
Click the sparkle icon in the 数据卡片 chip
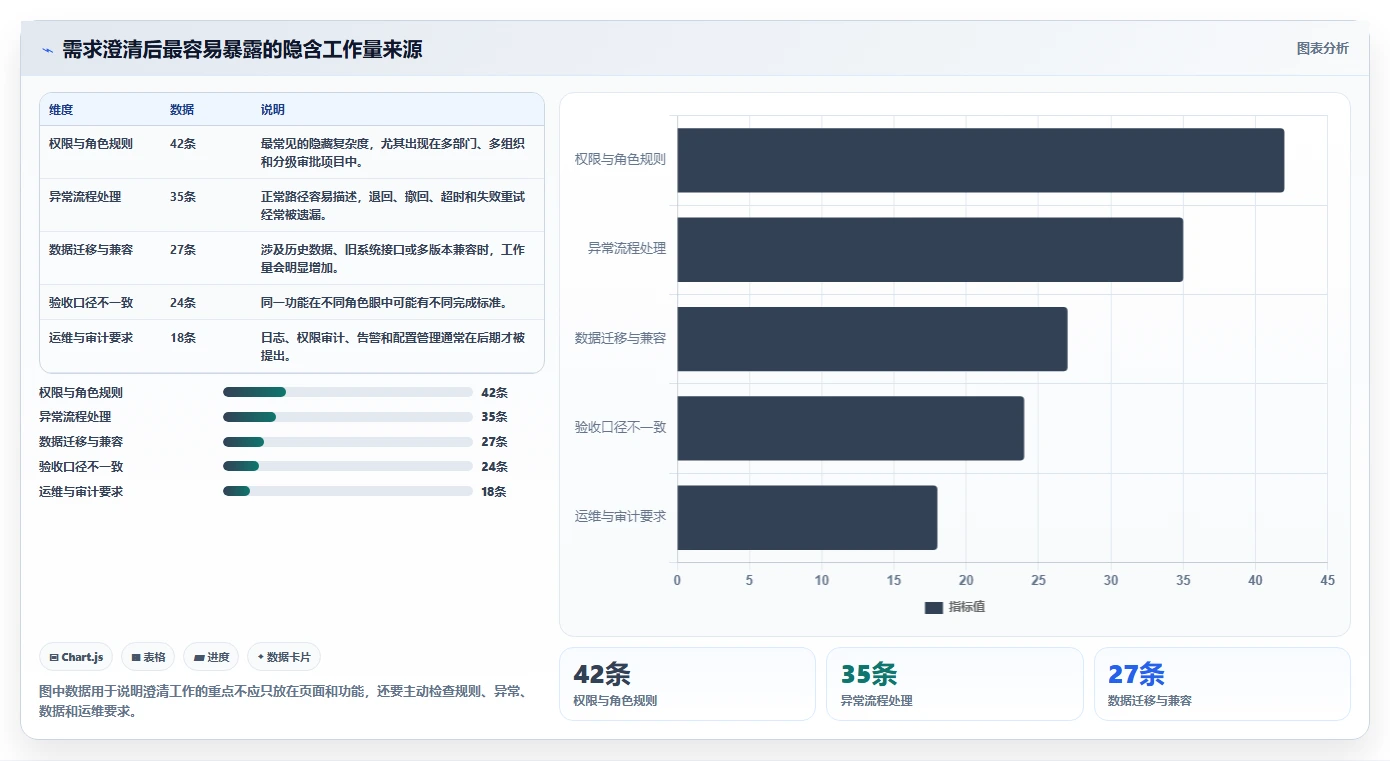tap(260, 657)
